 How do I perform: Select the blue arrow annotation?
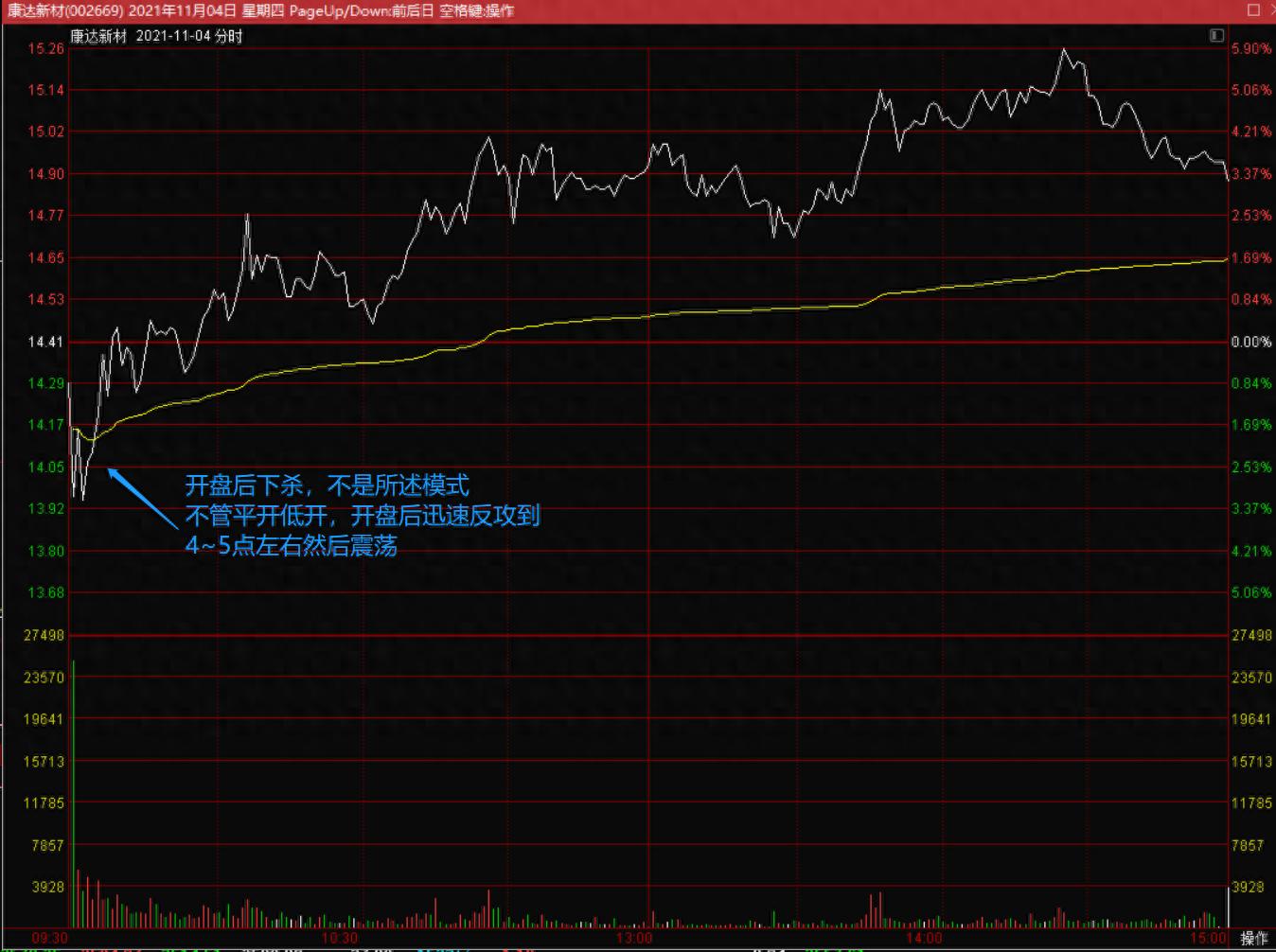pyautogui.click(x=142, y=498)
